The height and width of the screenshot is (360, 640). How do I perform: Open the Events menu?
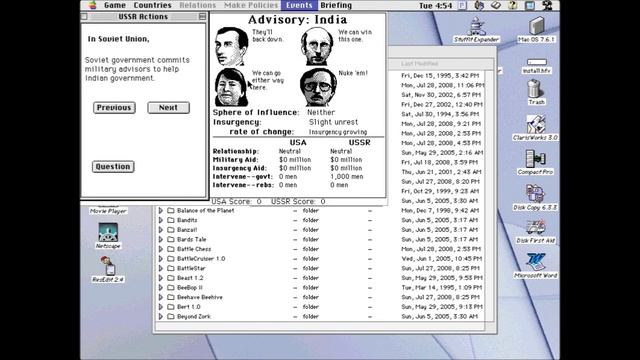[x=299, y=5]
